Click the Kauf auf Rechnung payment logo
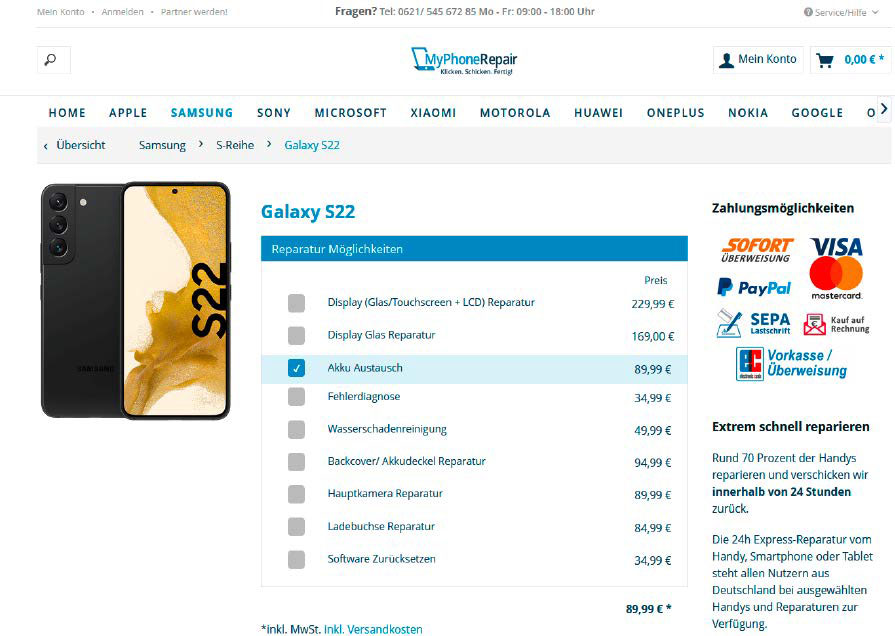895x636 pixels. [836, 324]
